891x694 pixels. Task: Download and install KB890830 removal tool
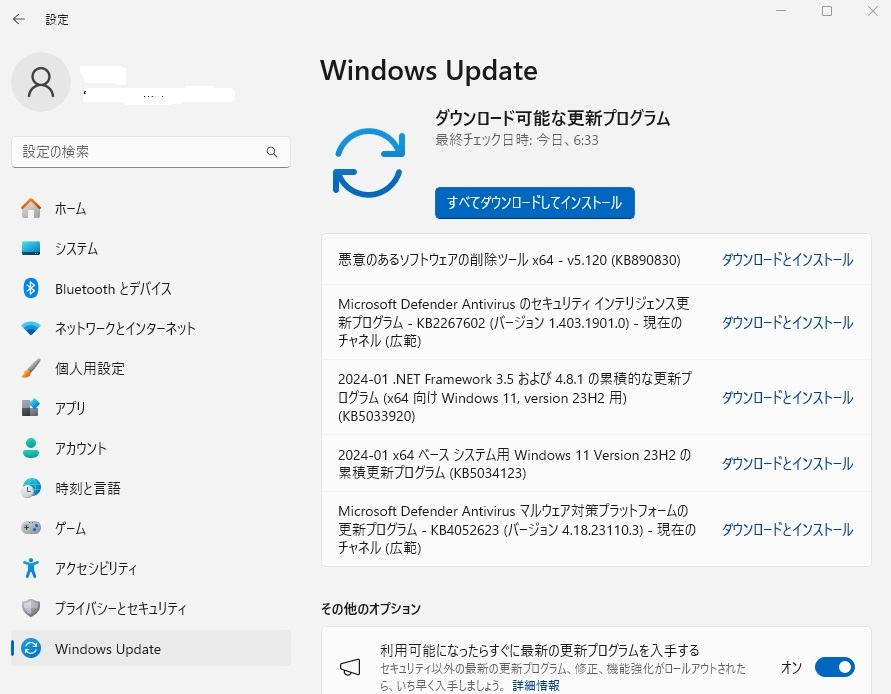(788, 260)
